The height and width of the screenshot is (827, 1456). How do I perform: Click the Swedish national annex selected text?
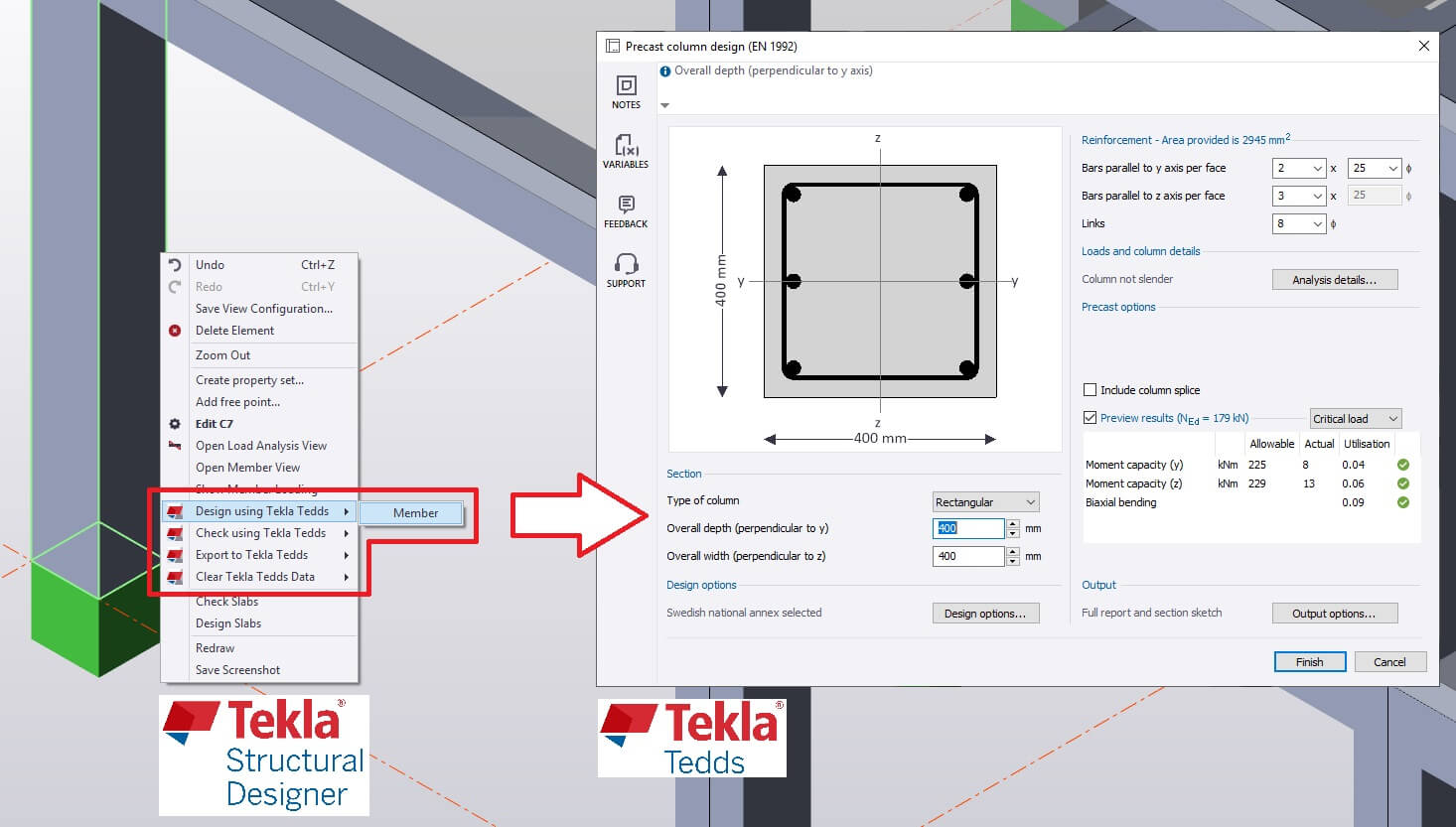[x=744, y=613]
